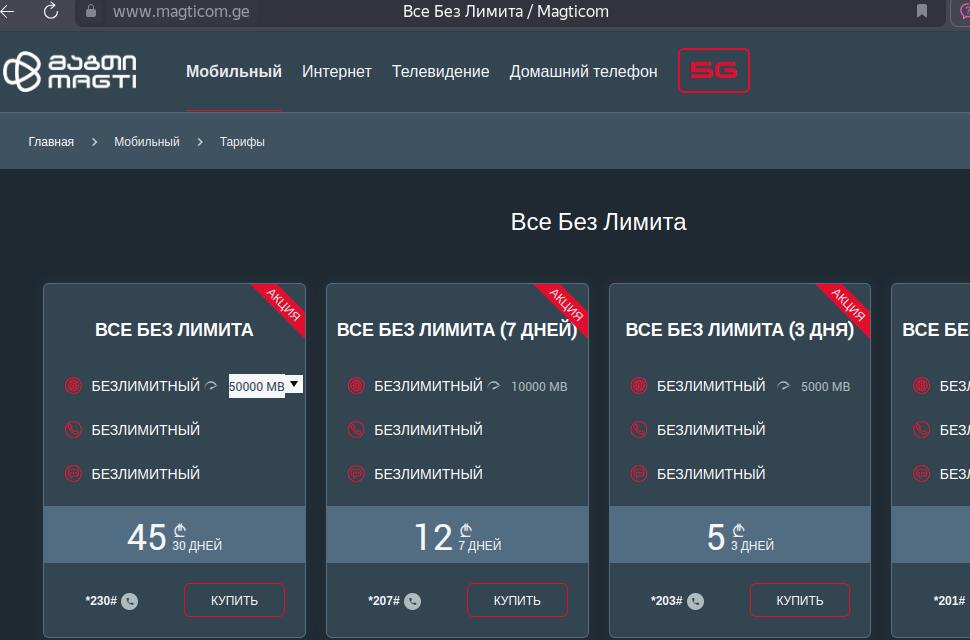Open the Домашний телефон tab

pyautogui.click(x=583, y=72)
